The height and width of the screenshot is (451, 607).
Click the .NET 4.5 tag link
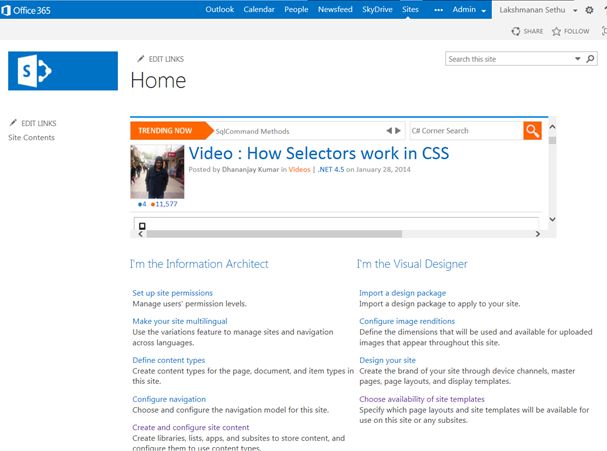tap(331, 170)
